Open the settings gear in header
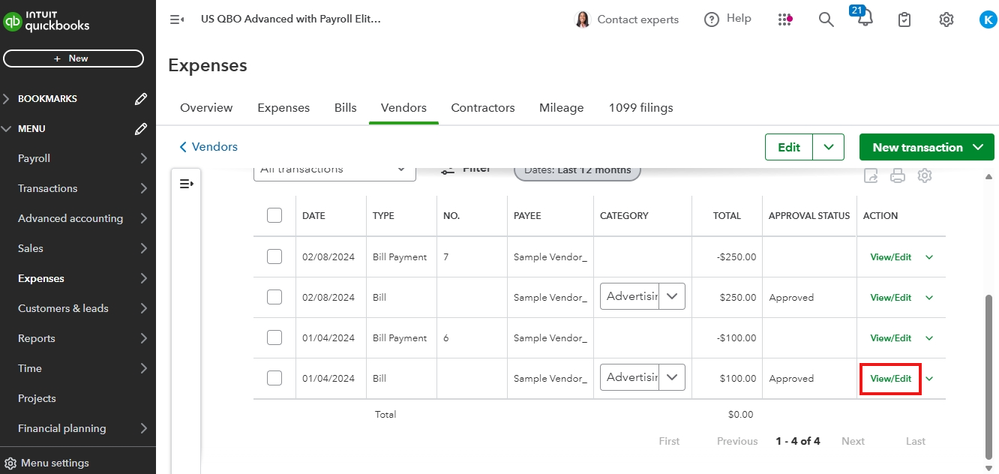The image size is (999, 474). [946, 19]
